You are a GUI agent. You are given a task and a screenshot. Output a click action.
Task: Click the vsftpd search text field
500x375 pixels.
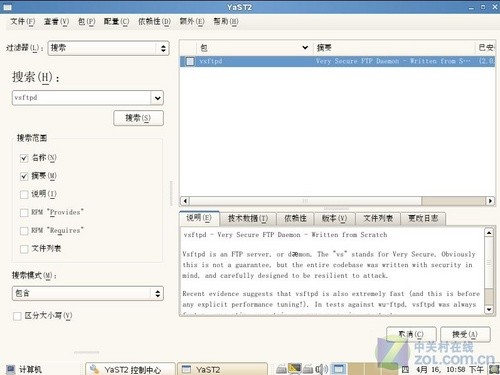pos(81,98)
